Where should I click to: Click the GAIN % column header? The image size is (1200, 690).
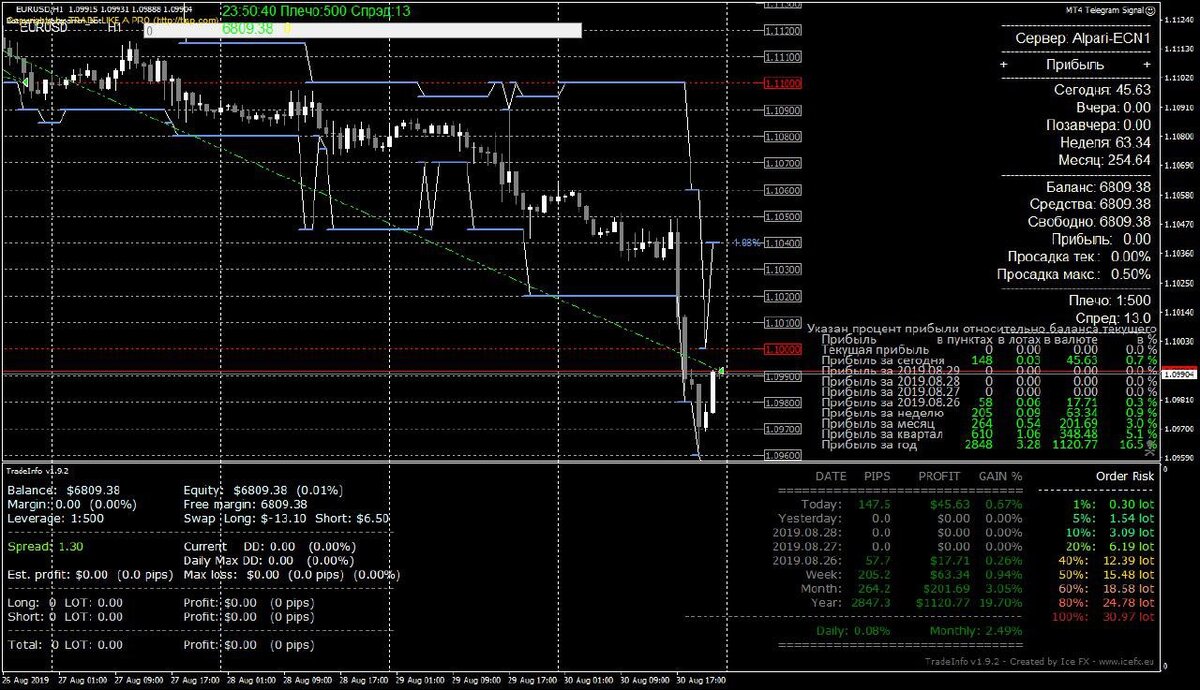(x=998, y=477)
